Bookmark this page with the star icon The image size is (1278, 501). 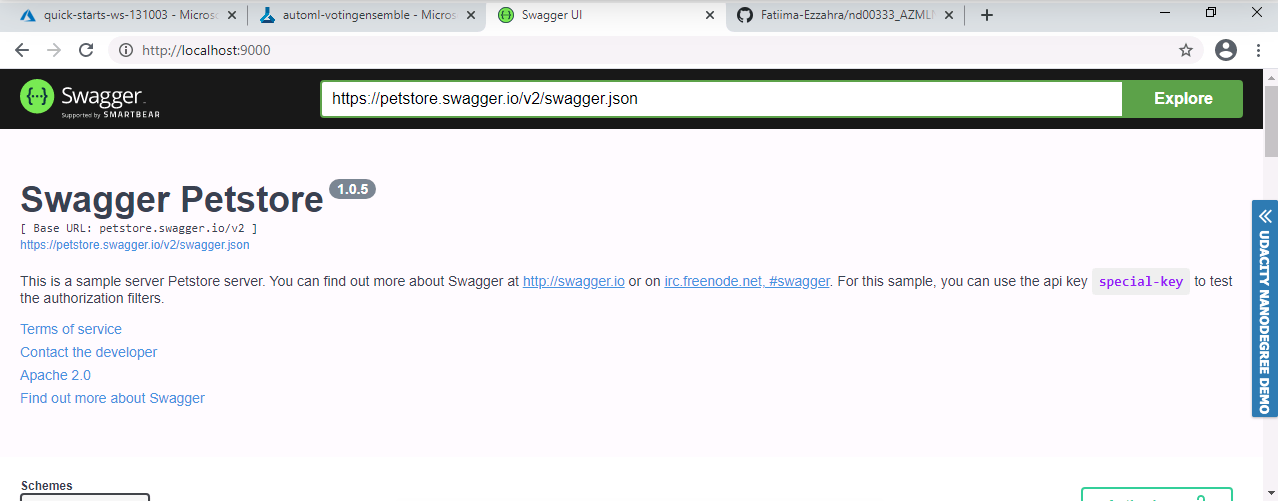[1186, 50]
